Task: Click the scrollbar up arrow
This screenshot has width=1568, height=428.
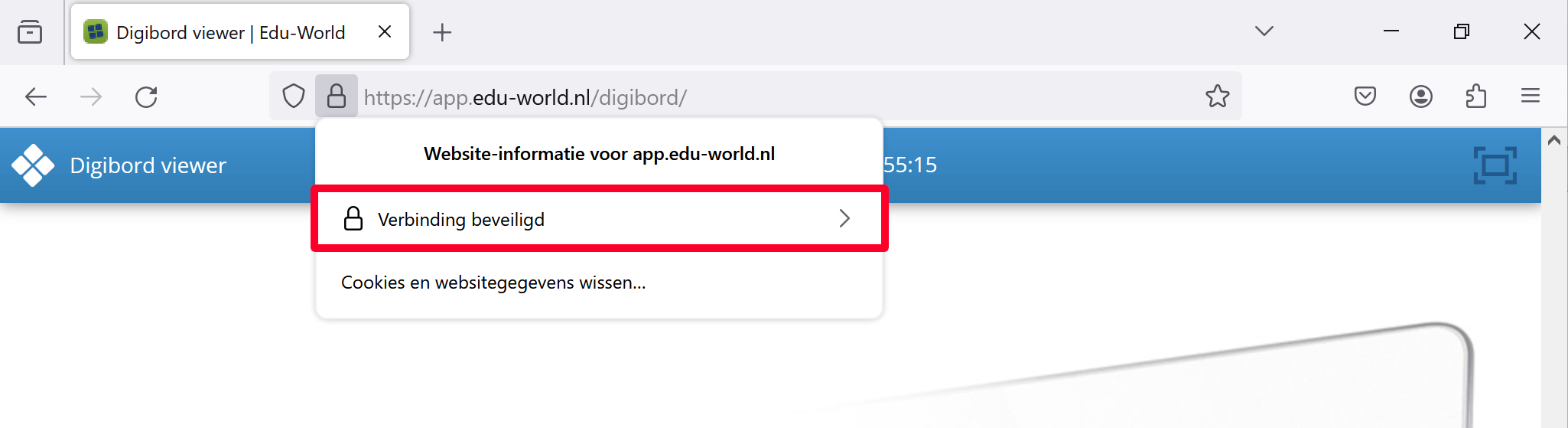Action: point(1554,140)
